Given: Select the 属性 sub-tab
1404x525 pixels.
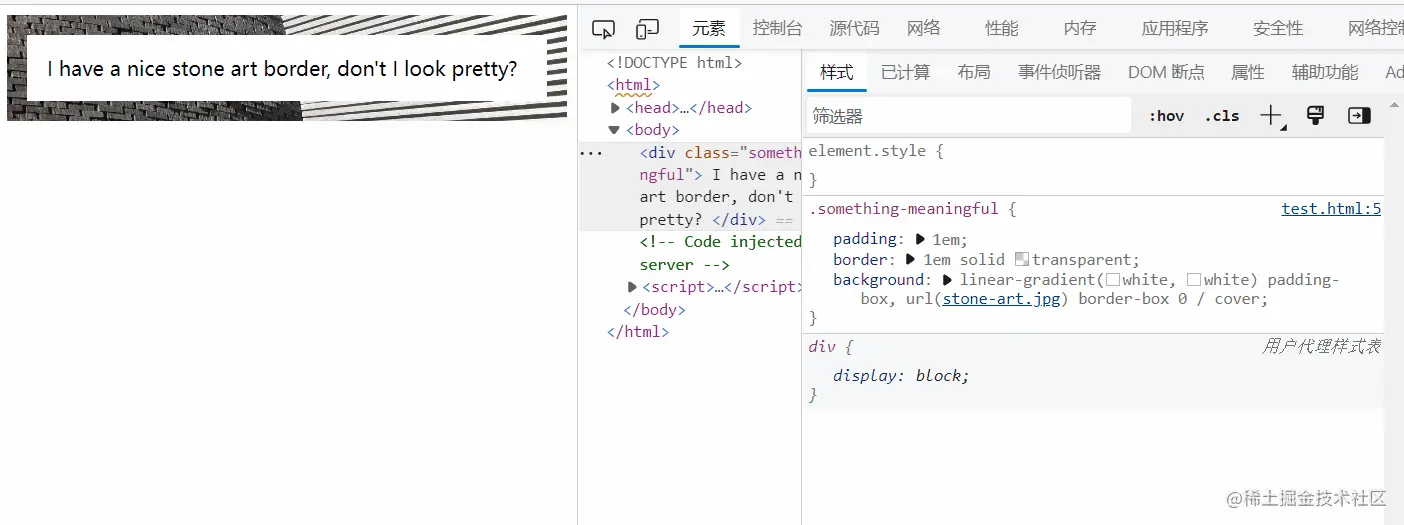Looking at the screenshot, I should 1248,72.
